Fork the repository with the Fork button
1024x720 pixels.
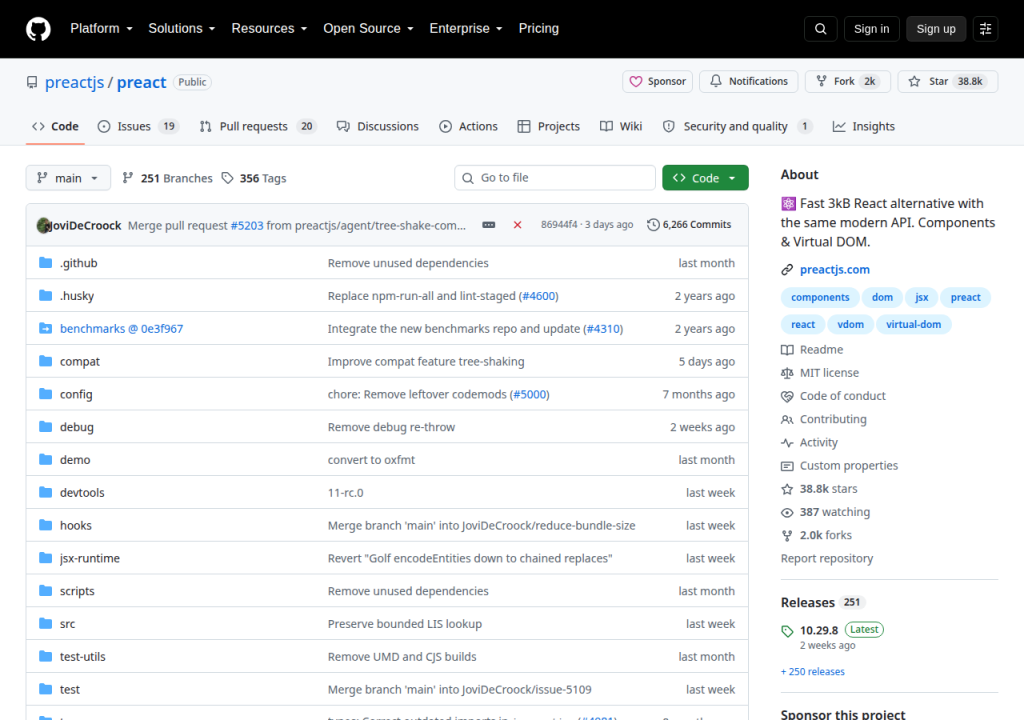[848, 82]
